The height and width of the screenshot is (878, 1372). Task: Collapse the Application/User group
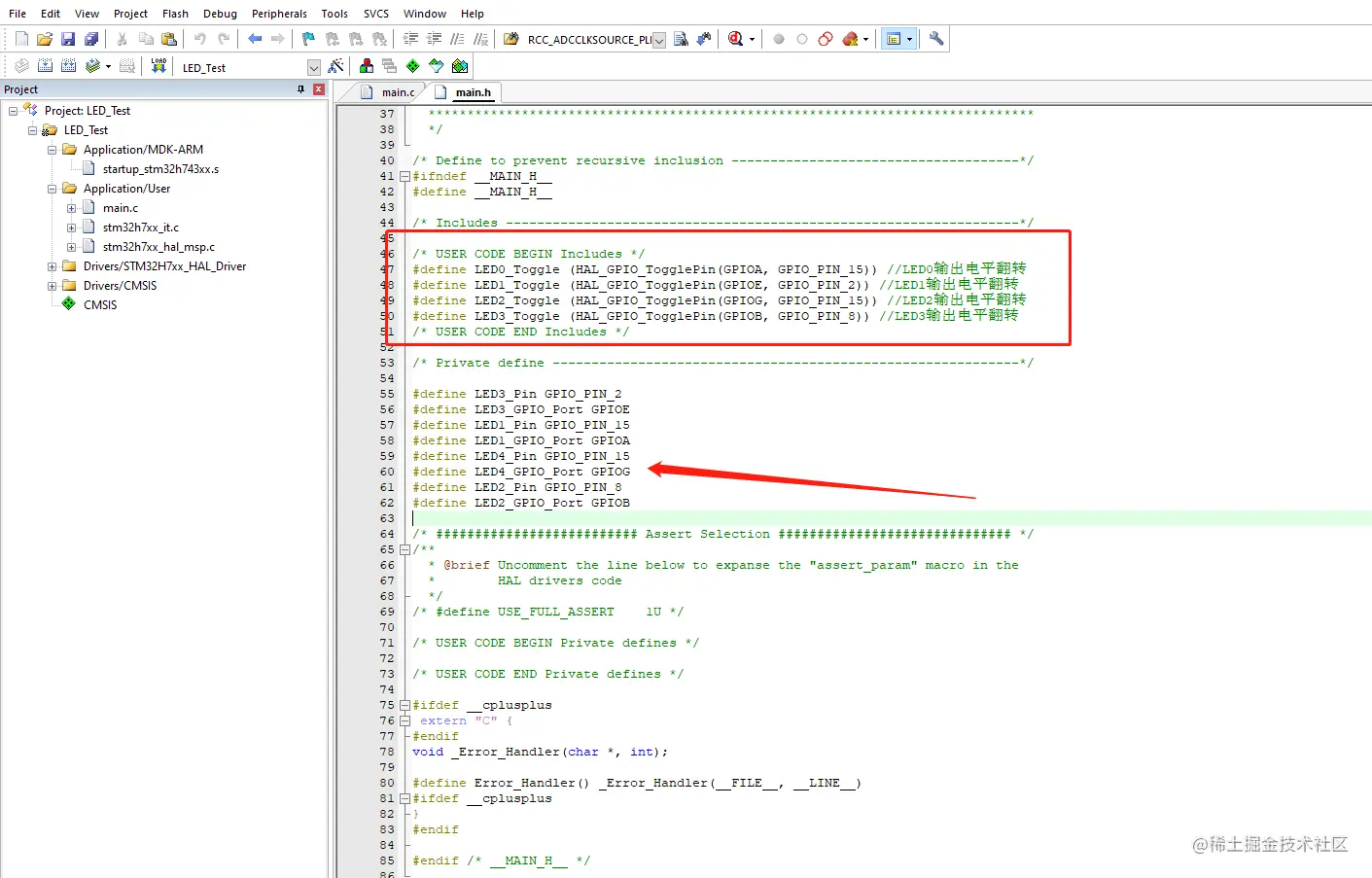(x=52, y=189)
